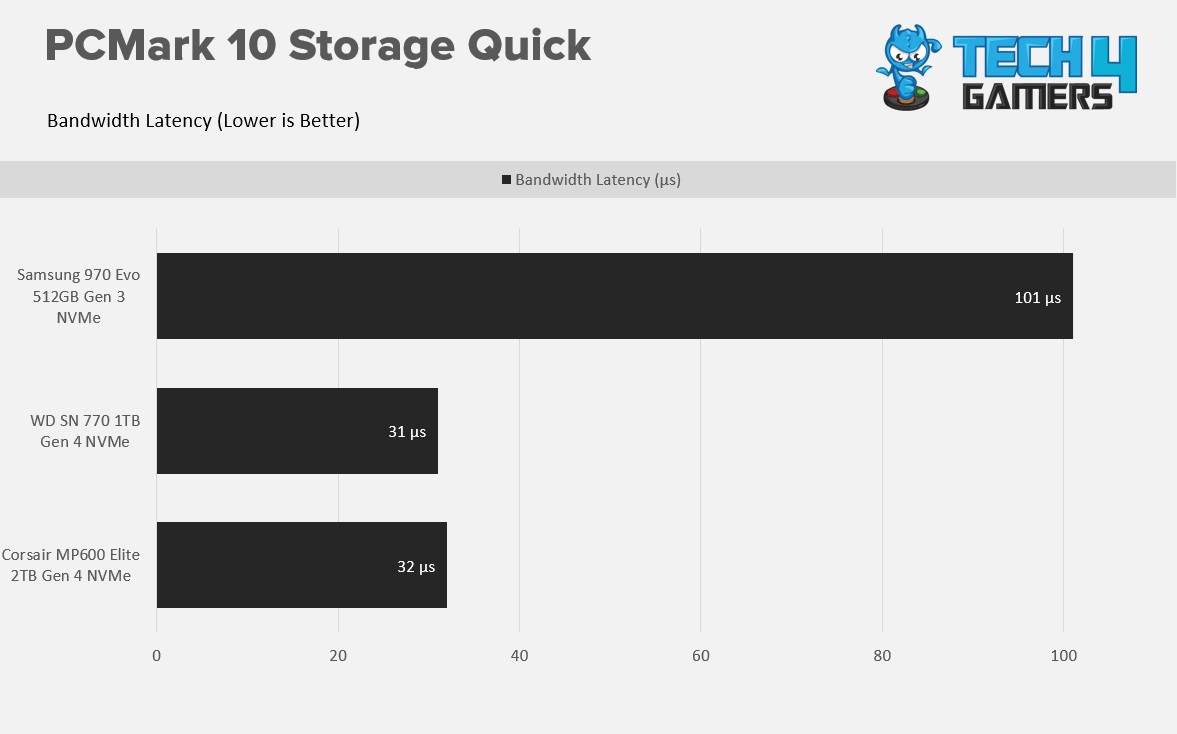Click the WD SN 770 1TB axis label
Viewport: 1177px width, 734px height.
pos(85,431)
